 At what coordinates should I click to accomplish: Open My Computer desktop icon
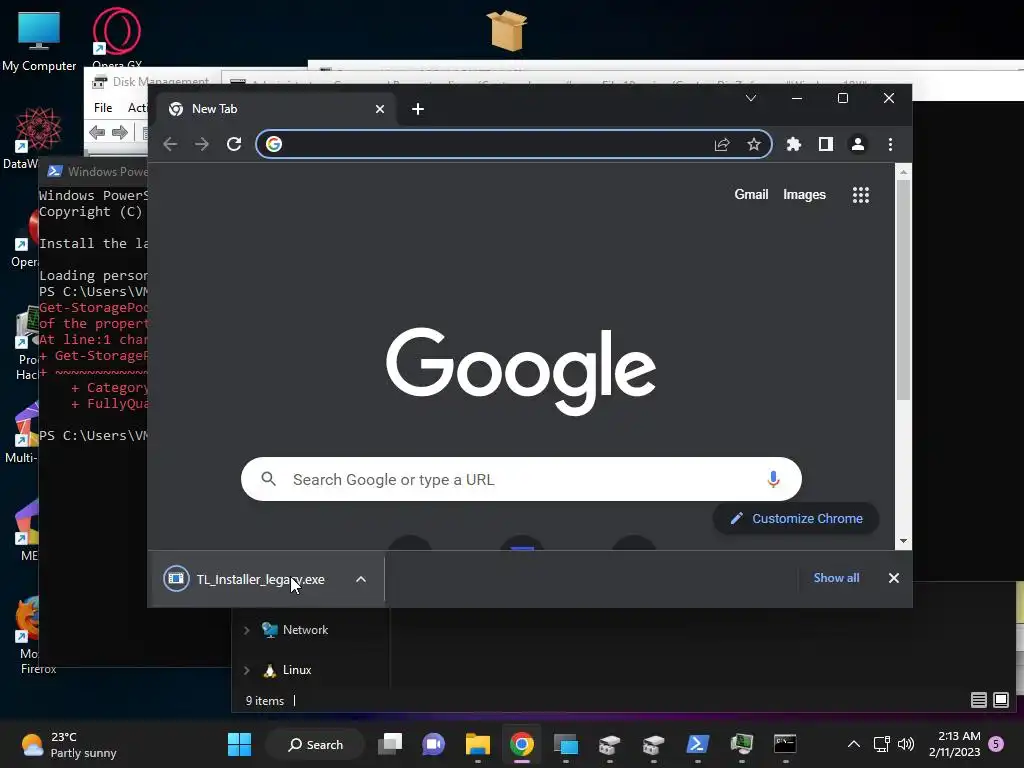tap(39, 40)
